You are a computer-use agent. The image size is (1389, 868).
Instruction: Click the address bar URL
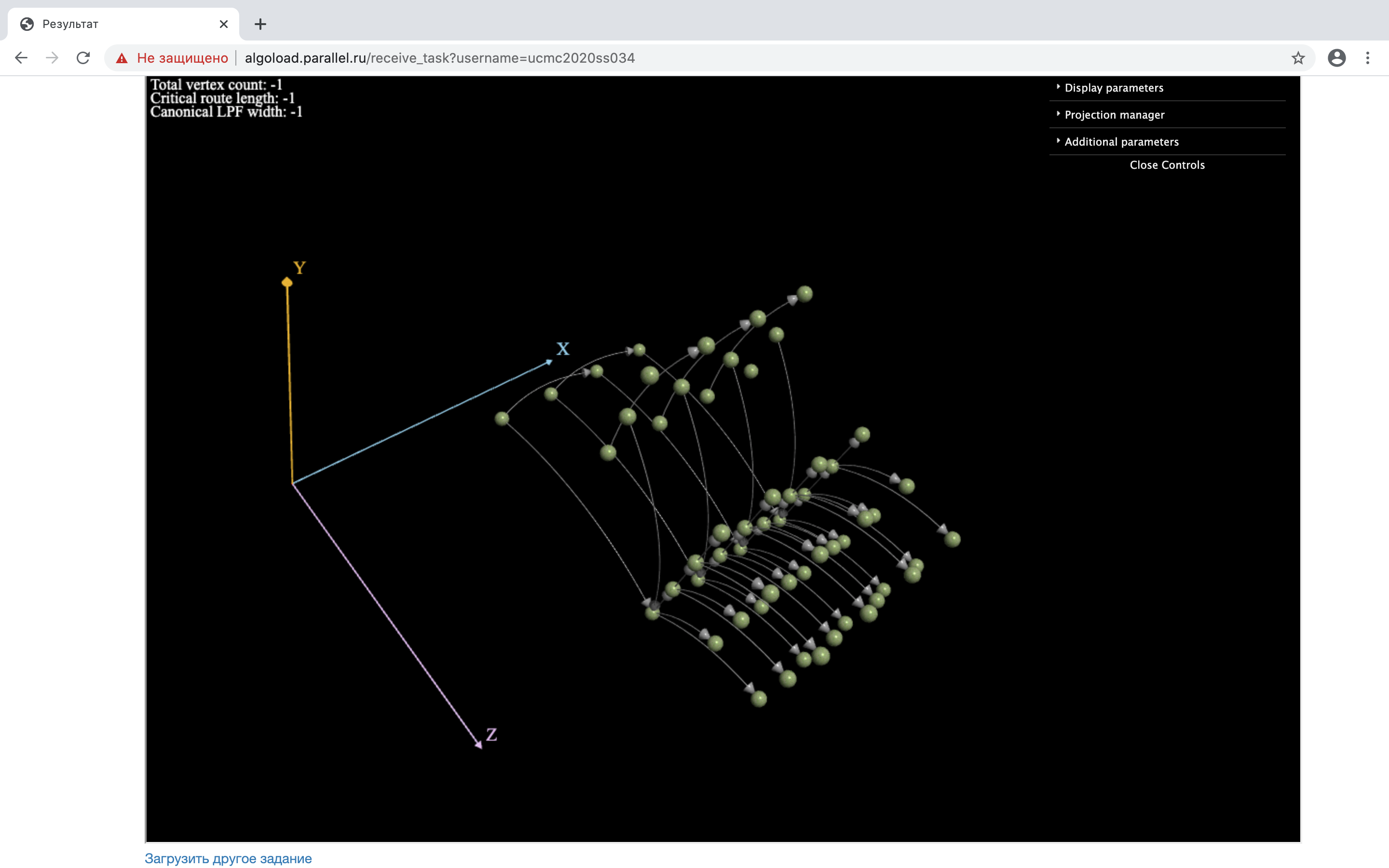(x=440, y=58)
